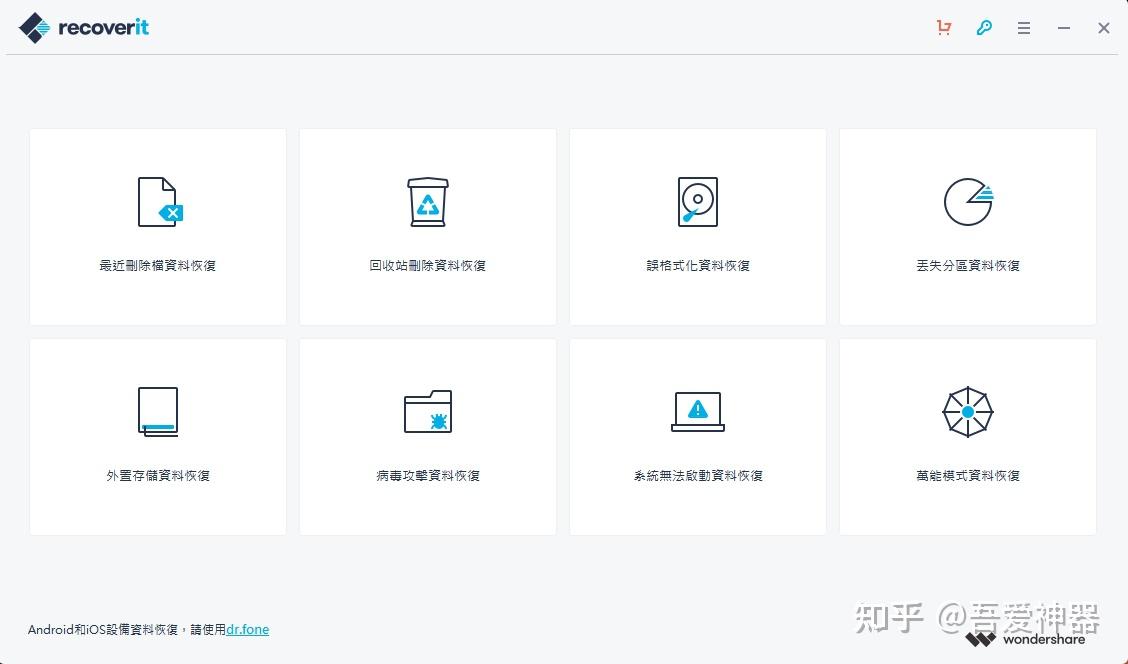Click the lost partition pie chart icon
Screen dimensions: 1128x664
click(968, 202)
